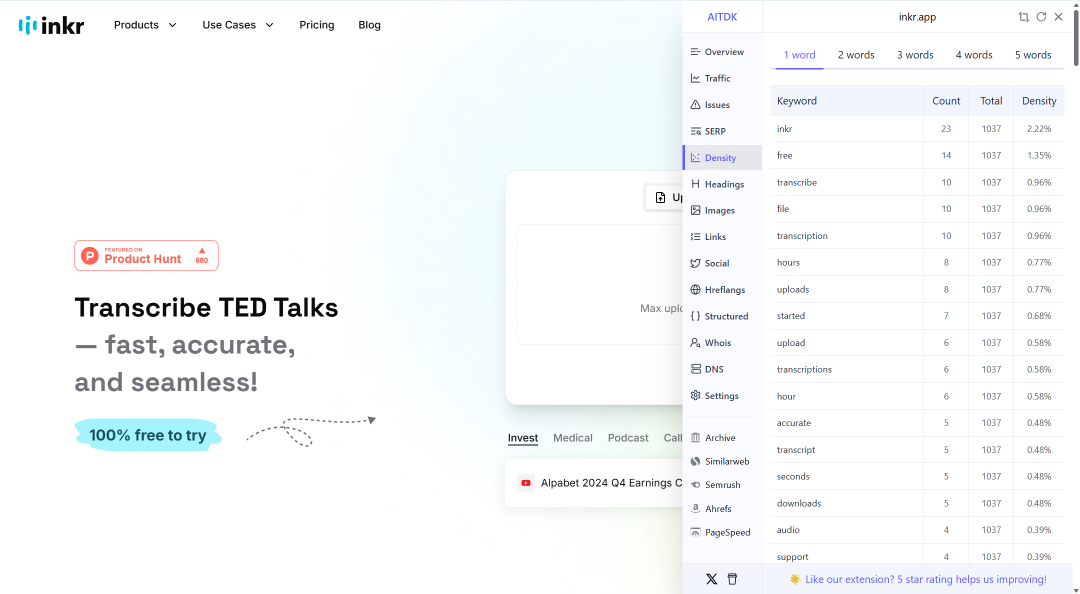Open the Structured braces icon
Image resolution: width=1080 pixels, height=594 pixels.
(x=696, y=316)
